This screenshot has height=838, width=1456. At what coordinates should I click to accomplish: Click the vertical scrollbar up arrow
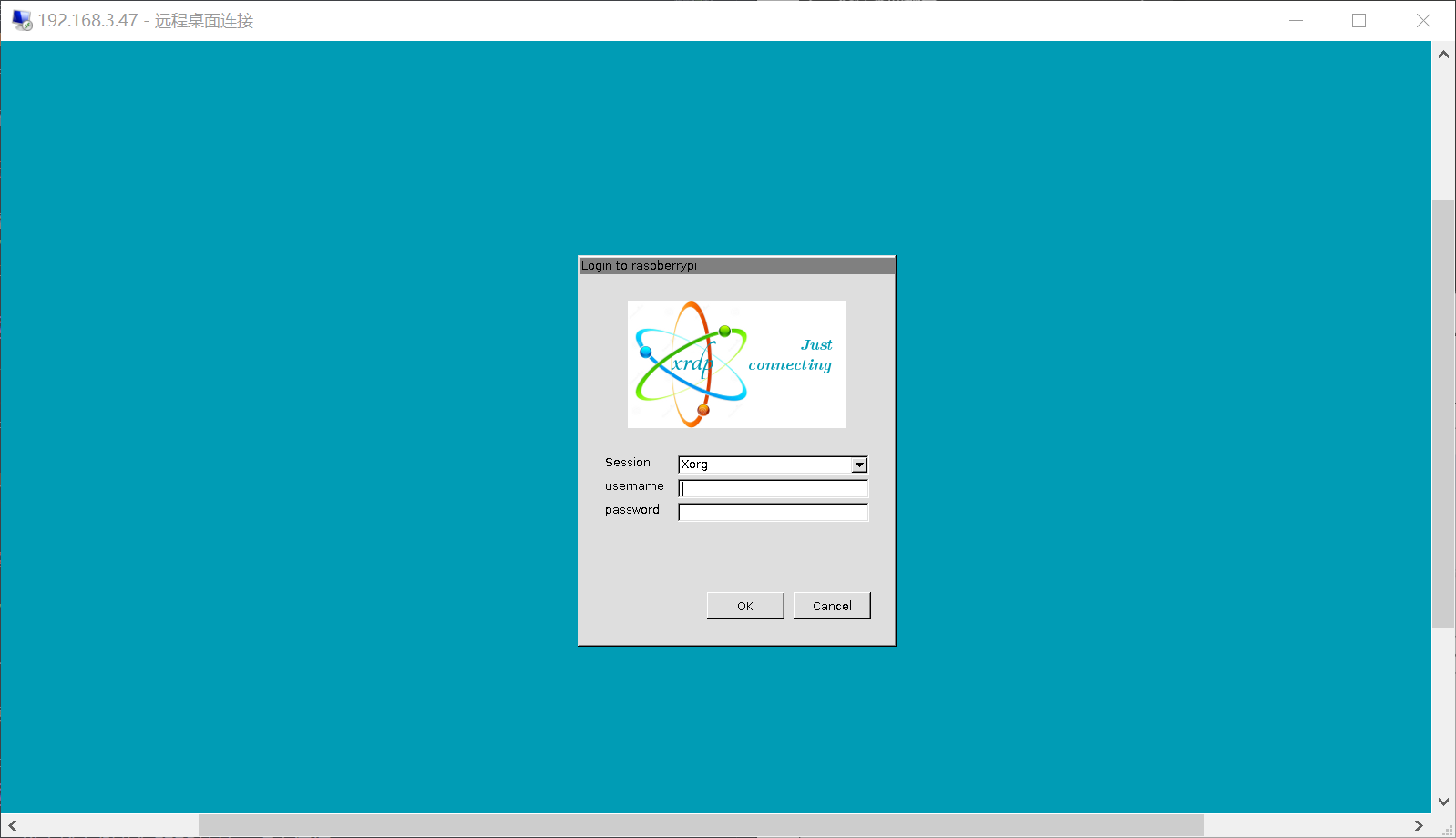[1443, 55]
